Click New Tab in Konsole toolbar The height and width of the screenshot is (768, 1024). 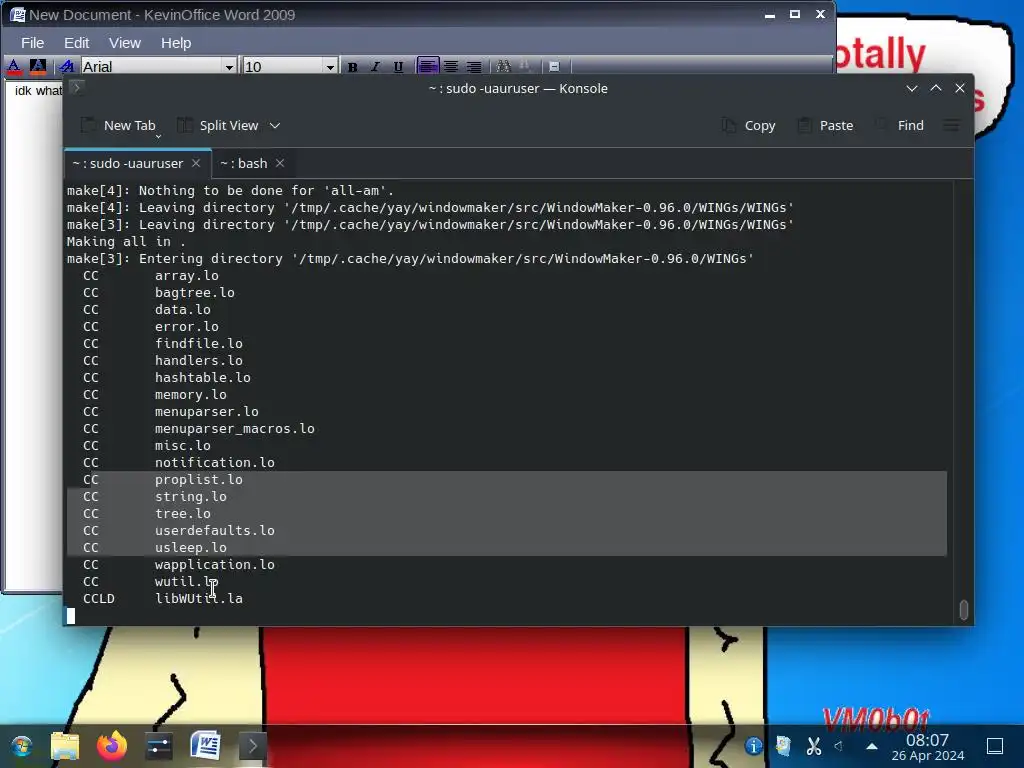[119, 125]
